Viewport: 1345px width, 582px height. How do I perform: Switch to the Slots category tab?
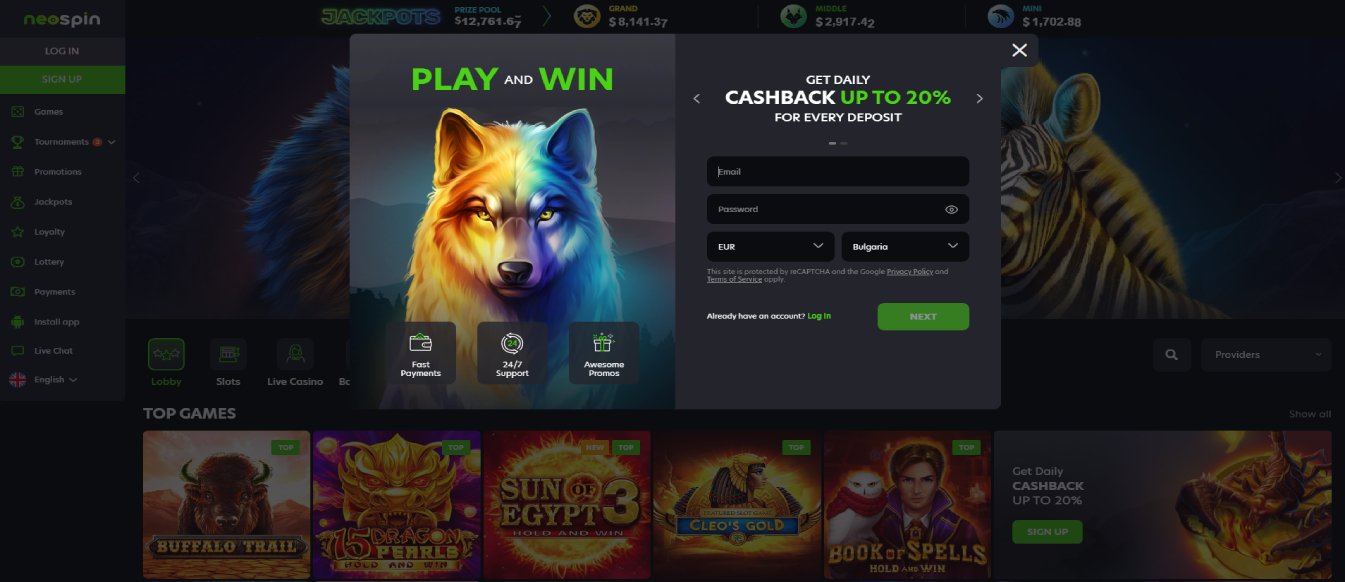click(x=228, y=363)
